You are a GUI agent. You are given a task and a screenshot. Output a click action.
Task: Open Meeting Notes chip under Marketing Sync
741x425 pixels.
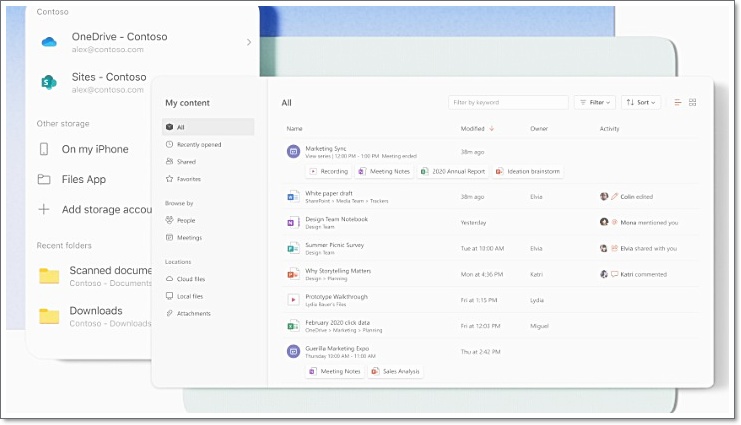click(384, 172)
